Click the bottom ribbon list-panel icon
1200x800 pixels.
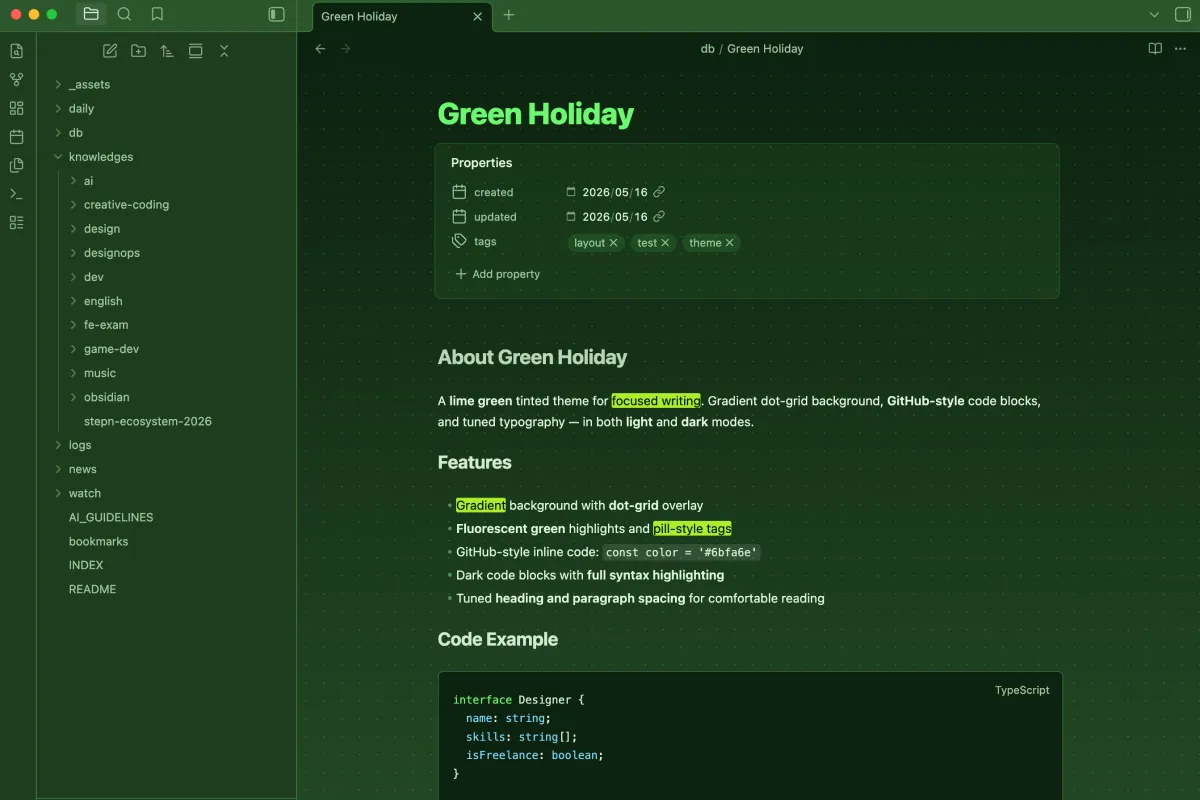pos(16,222)
